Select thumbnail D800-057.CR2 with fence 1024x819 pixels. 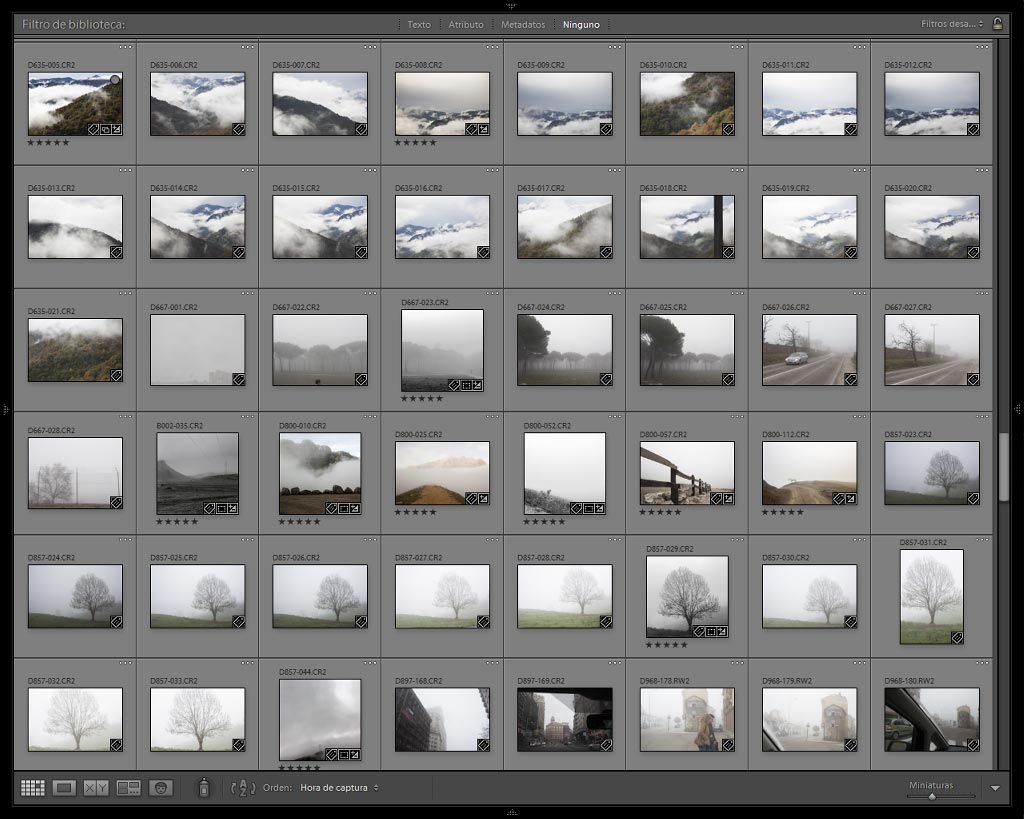(687, 473)
